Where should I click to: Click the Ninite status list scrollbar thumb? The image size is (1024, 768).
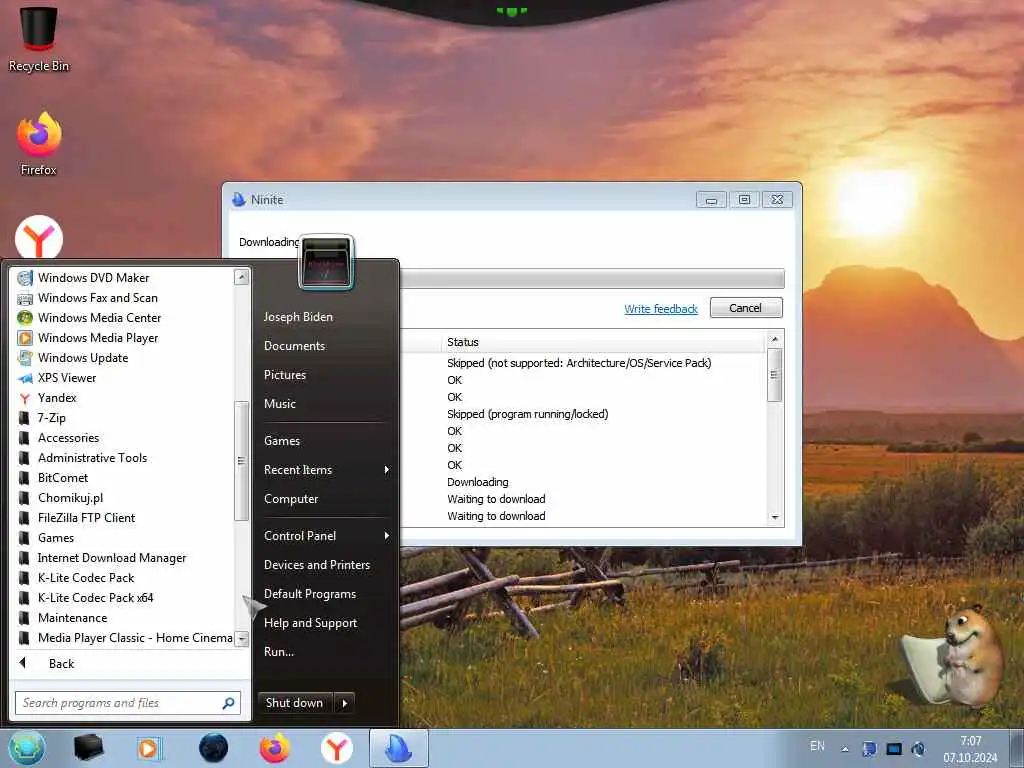[x=775, y=376]
